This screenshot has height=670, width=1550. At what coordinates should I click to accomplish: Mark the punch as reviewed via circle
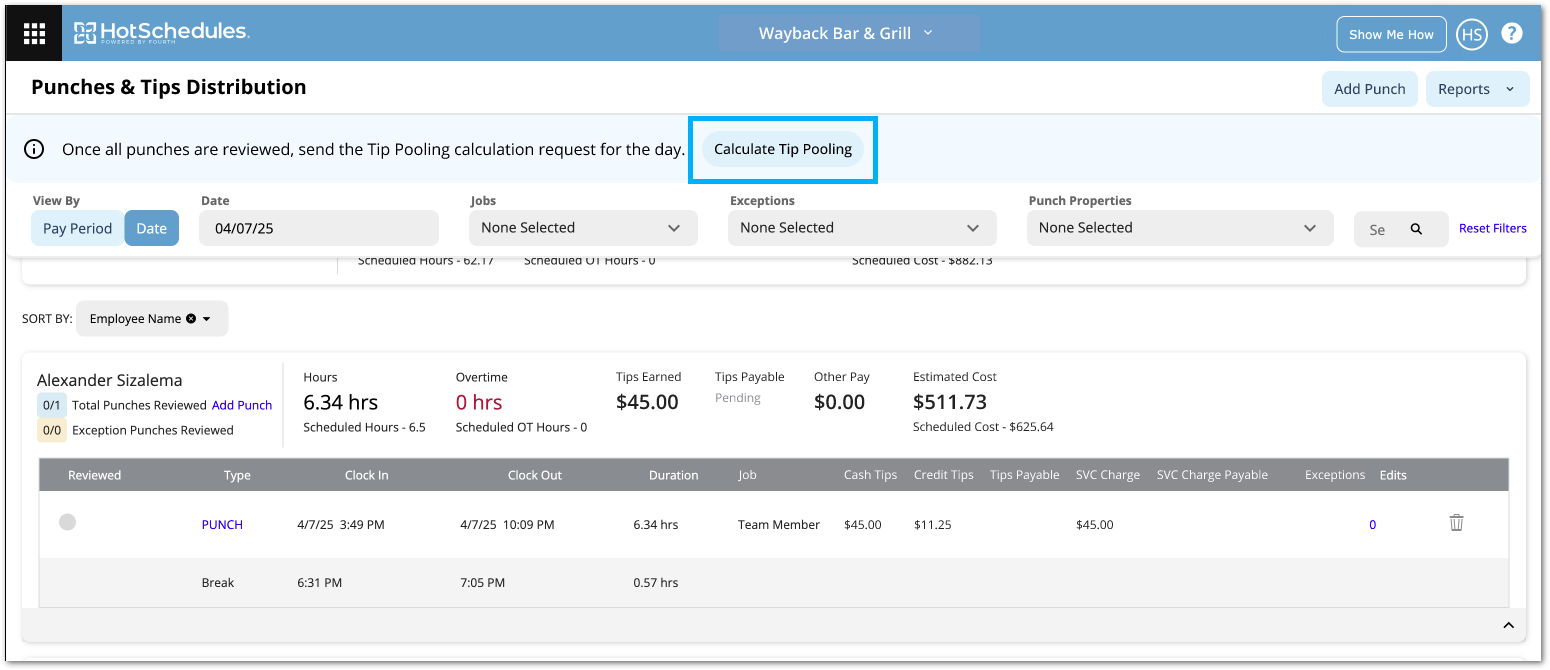(x=67, y=521)
